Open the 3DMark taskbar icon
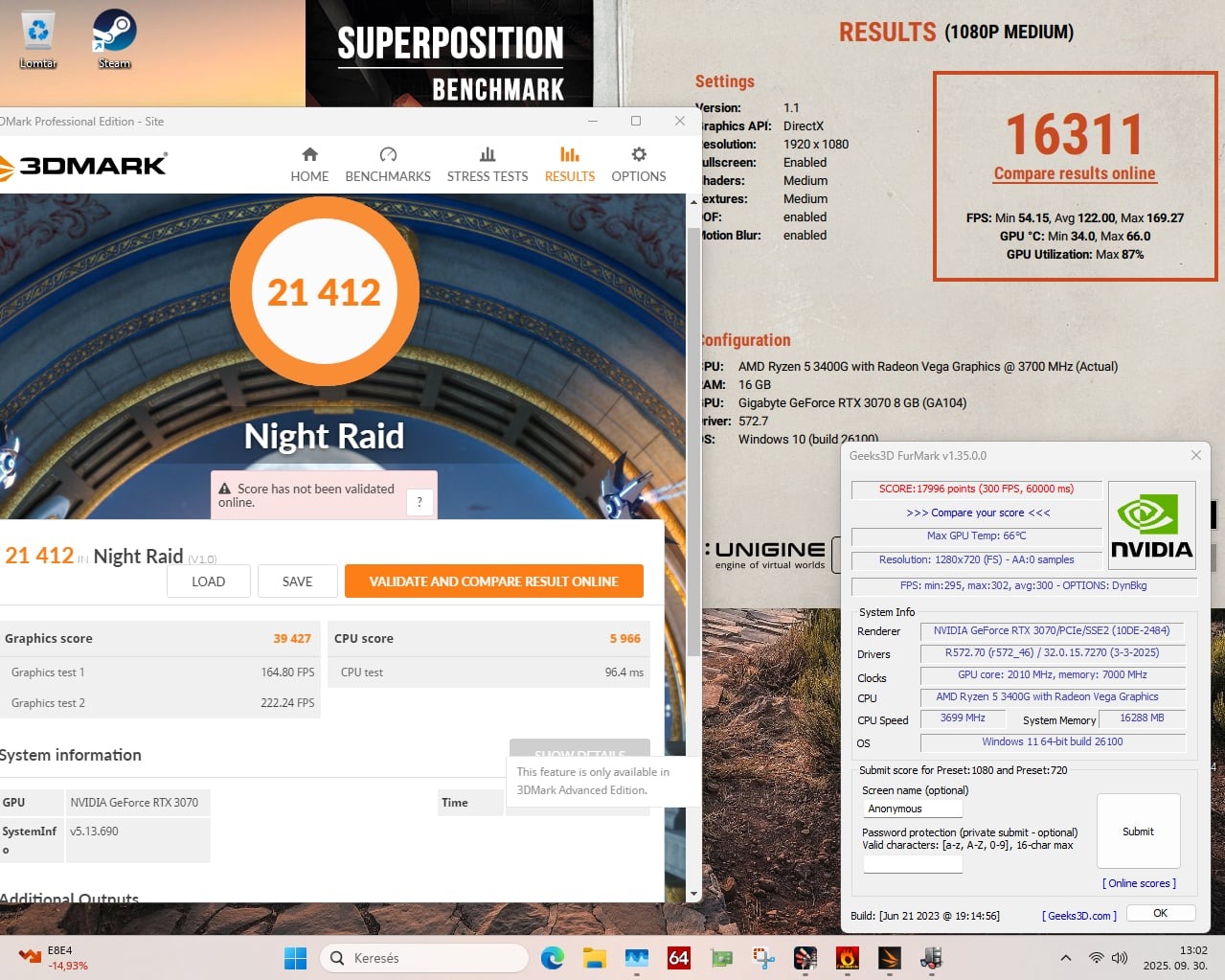Screen dimensions: 1225x980 point(890,958)
